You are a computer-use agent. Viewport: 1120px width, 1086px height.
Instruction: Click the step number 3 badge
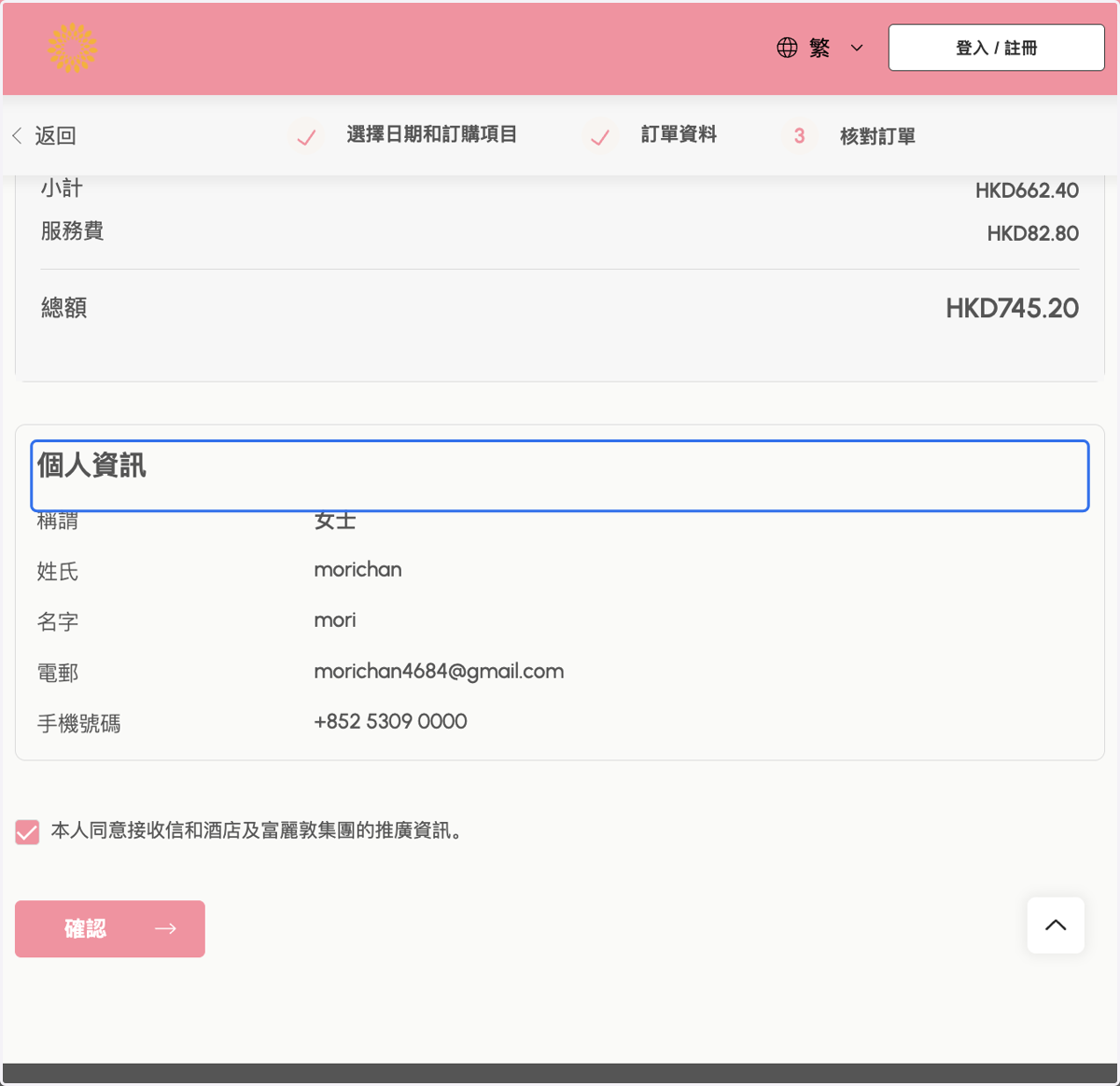pyautogui.click(x=799, y=136)
